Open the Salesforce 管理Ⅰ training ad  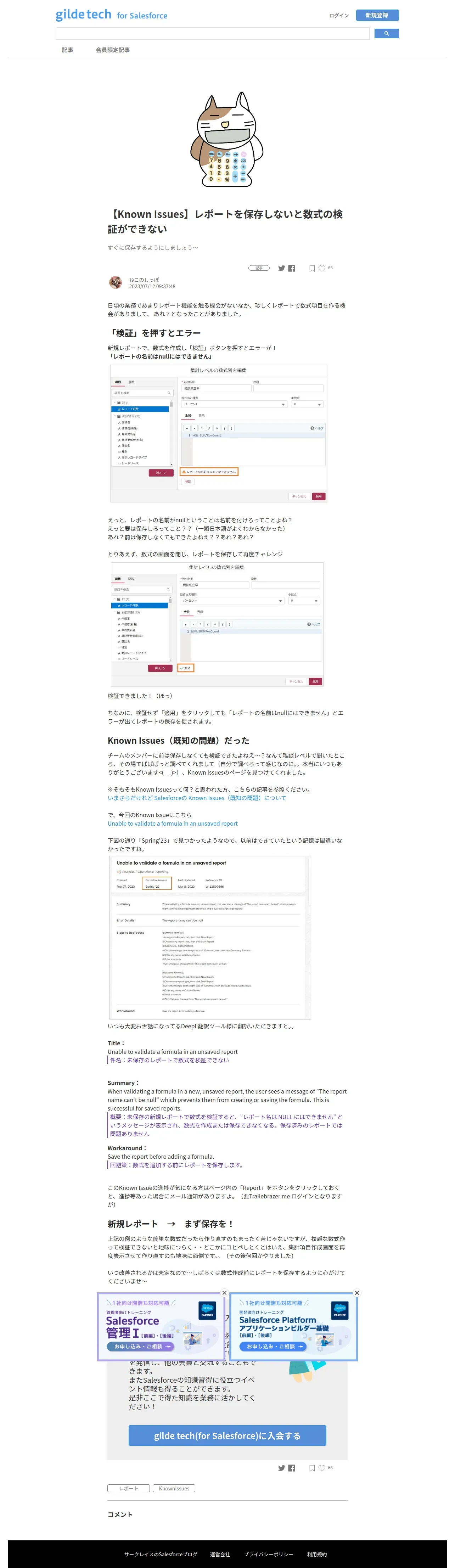pos(160,1327)
